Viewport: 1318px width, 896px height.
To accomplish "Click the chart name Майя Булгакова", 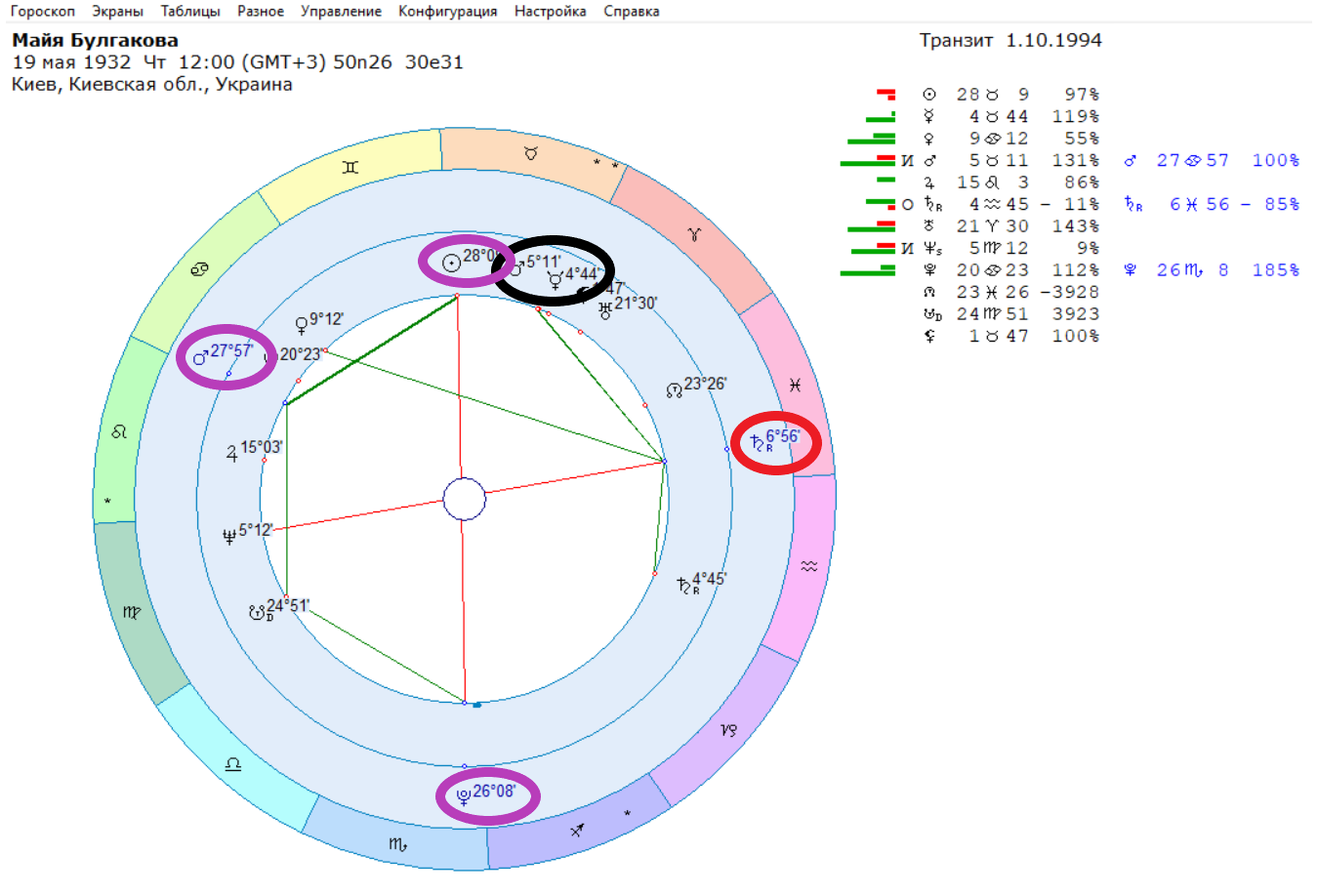I will coord(95,40).
